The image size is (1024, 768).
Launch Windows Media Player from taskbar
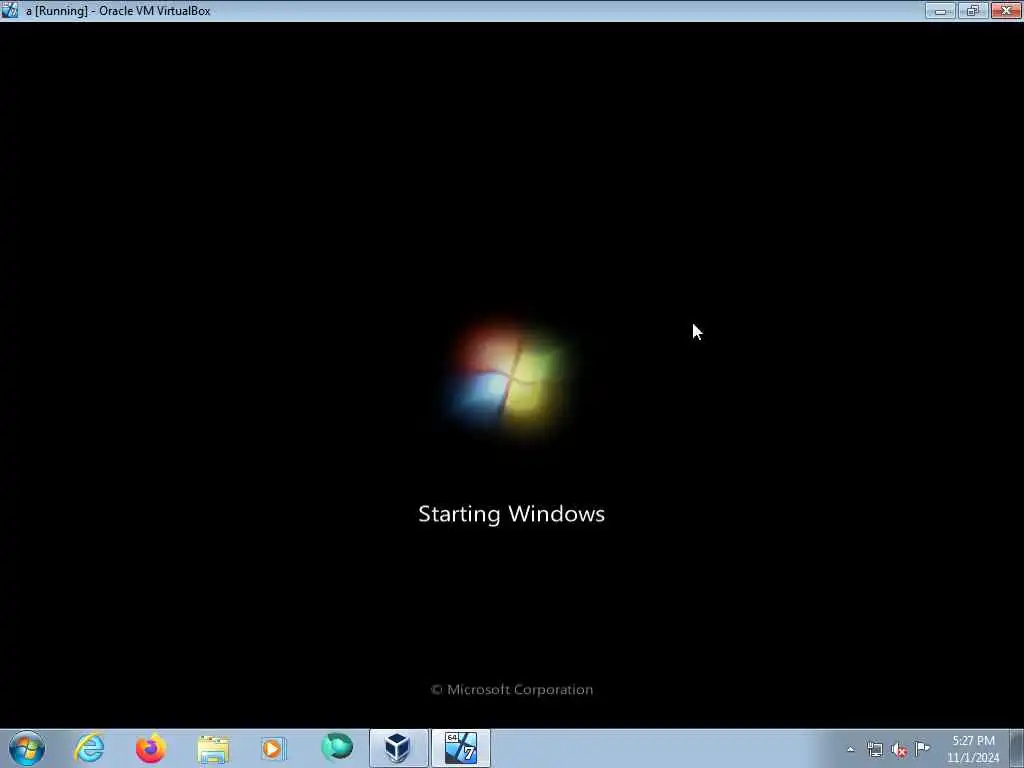(274, 748)
